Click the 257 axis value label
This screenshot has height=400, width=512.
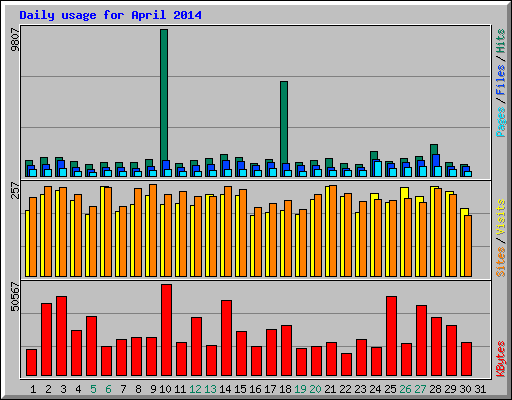pos(15,190)
